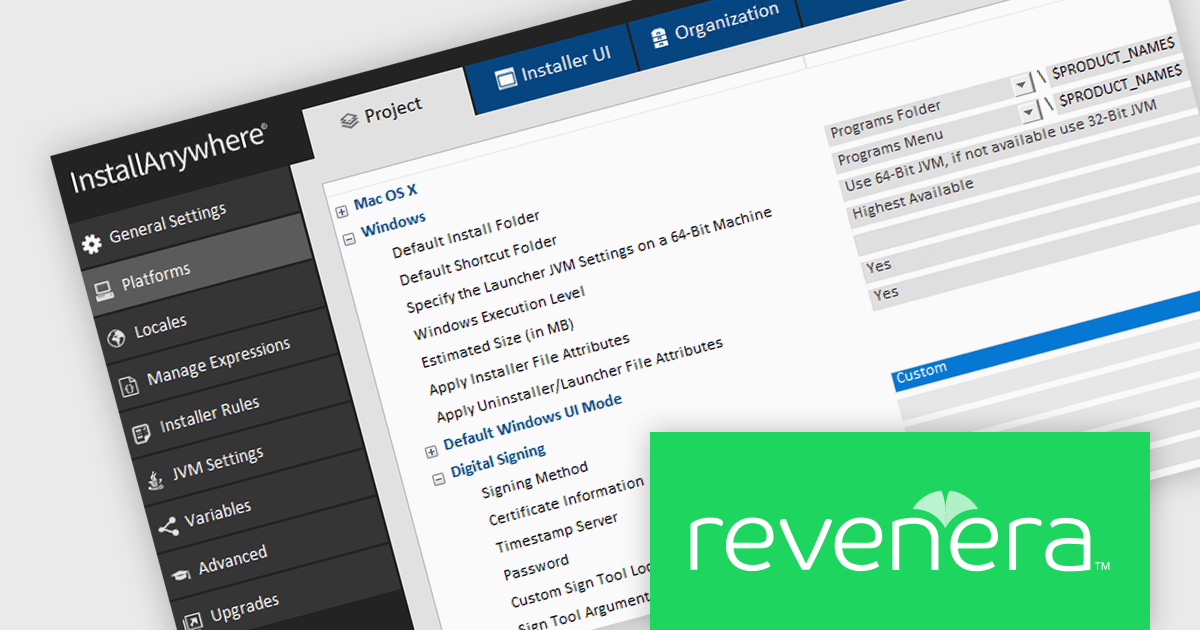The height and width of the screenshot is (630, 1200).
Task: Click the Platforms monitor icon
Action: [103, 290]
